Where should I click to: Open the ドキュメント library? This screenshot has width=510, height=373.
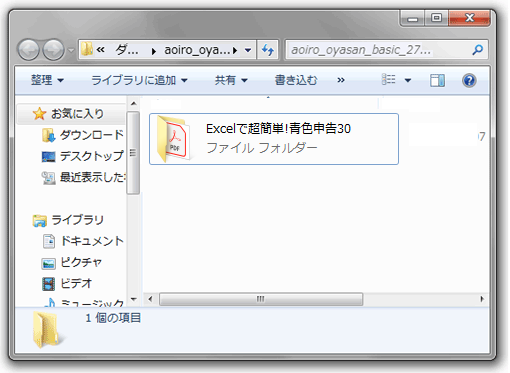click(92, 241)
